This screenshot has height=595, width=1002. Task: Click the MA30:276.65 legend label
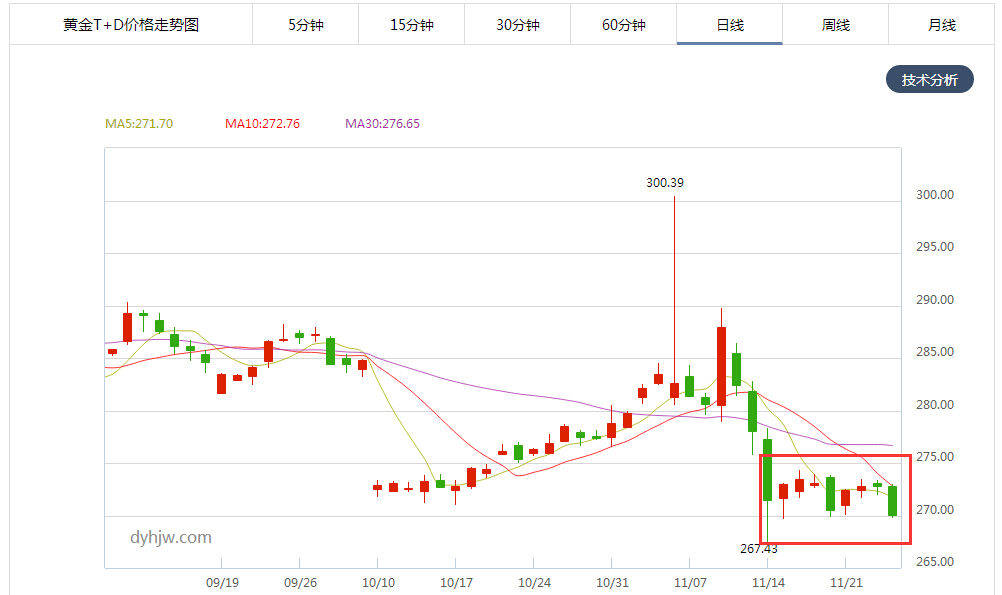tap(382, 123)
